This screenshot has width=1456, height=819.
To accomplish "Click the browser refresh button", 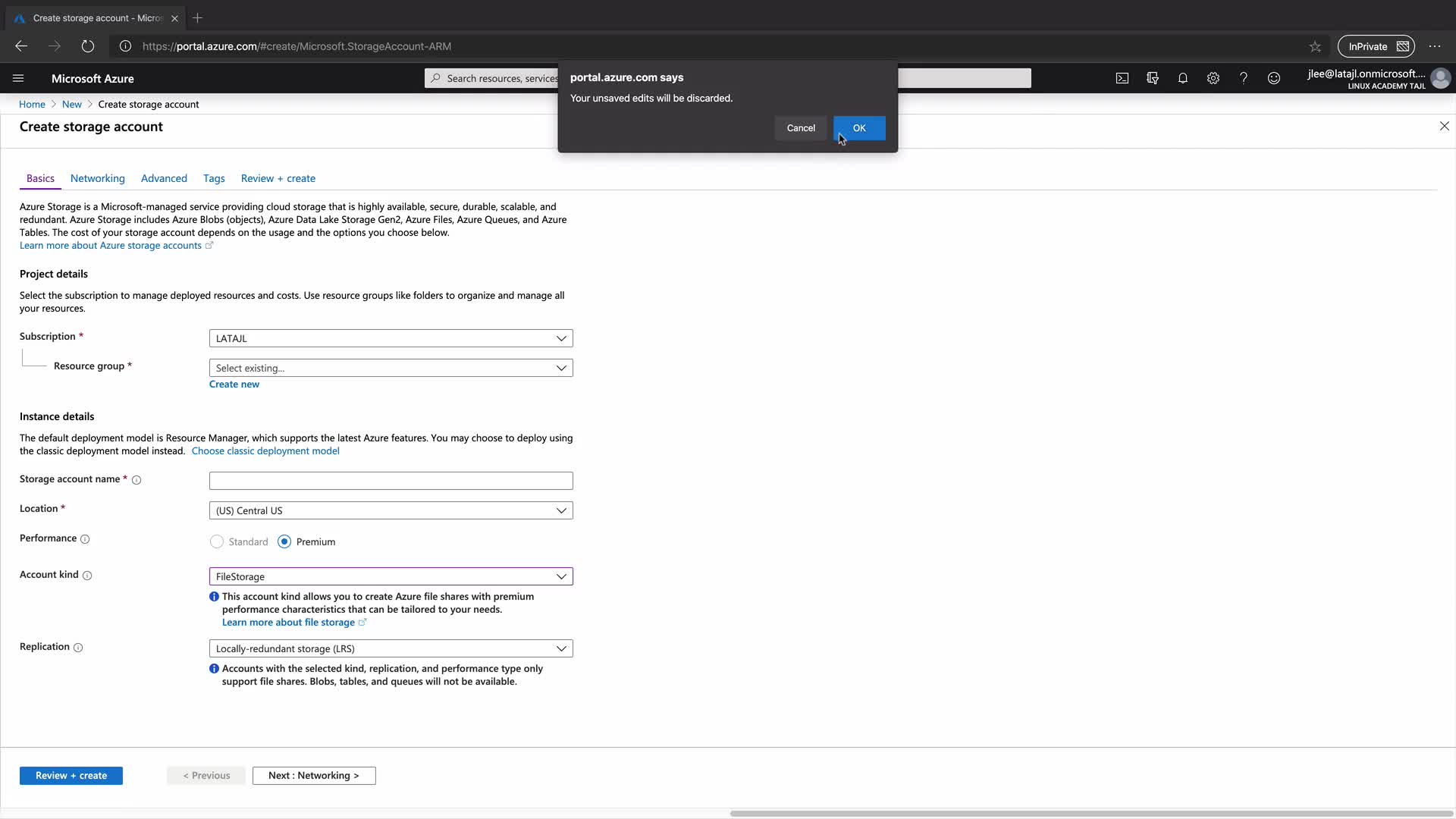I will (x=88, y=46).
